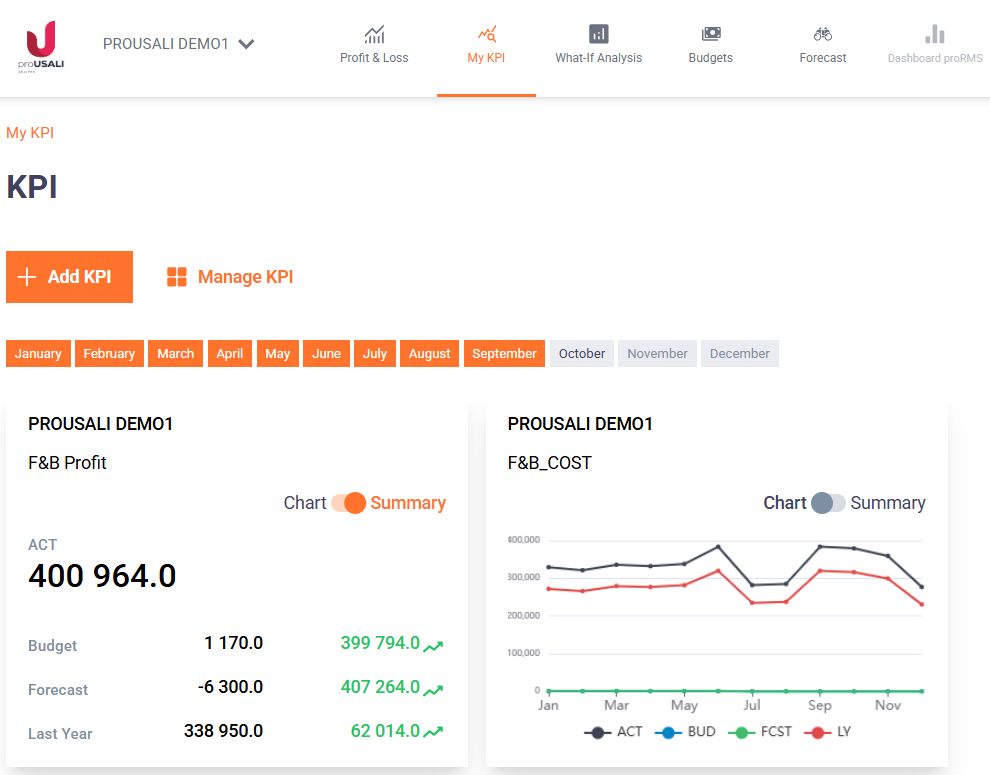990x775 pixels.
Task: Open Profit & Loss chart icon
Action: point(374,35)
